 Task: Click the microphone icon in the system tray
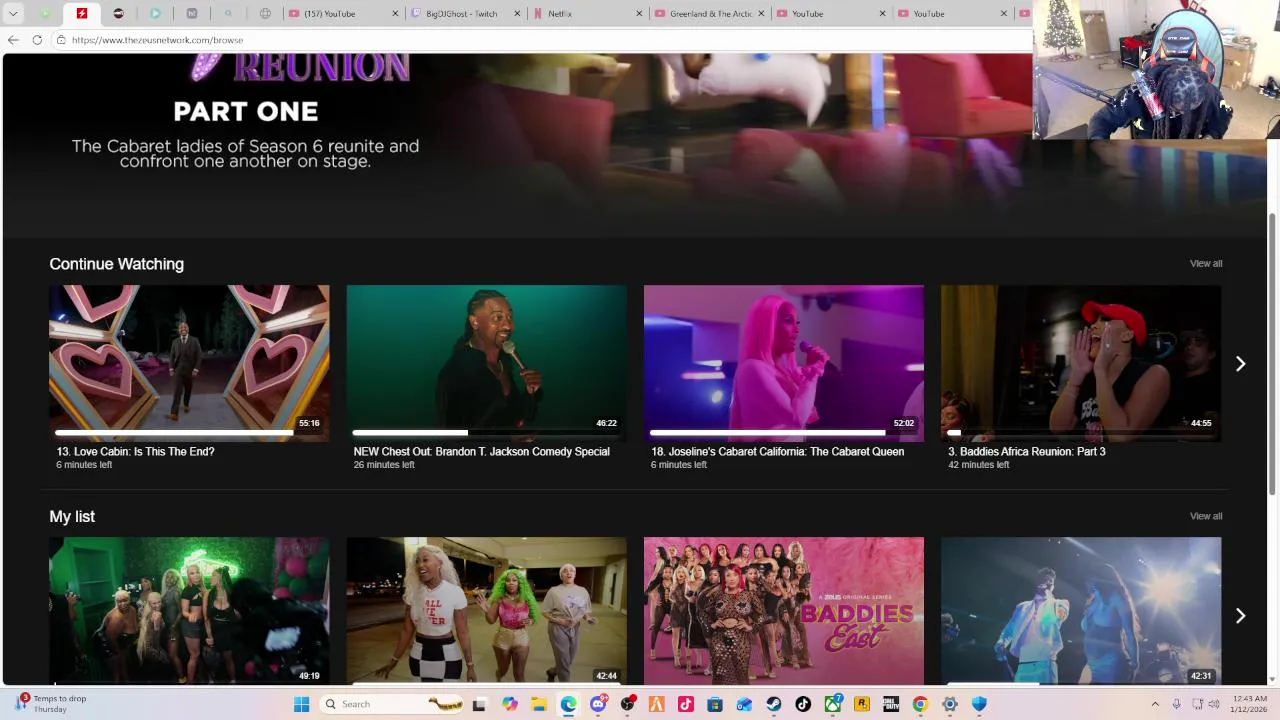coord(1176,704)
